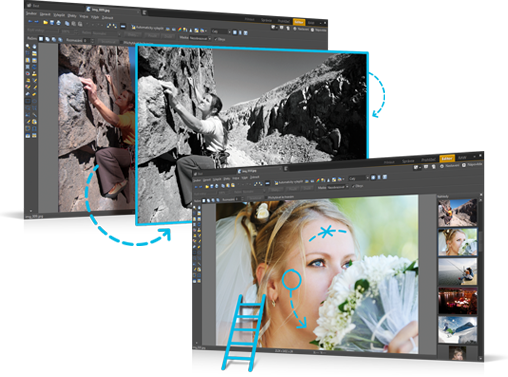Screen dimensions: 508x377
Task: Select the Clone Stamp tool in back window toolbox
Action: tap(34, 74)
